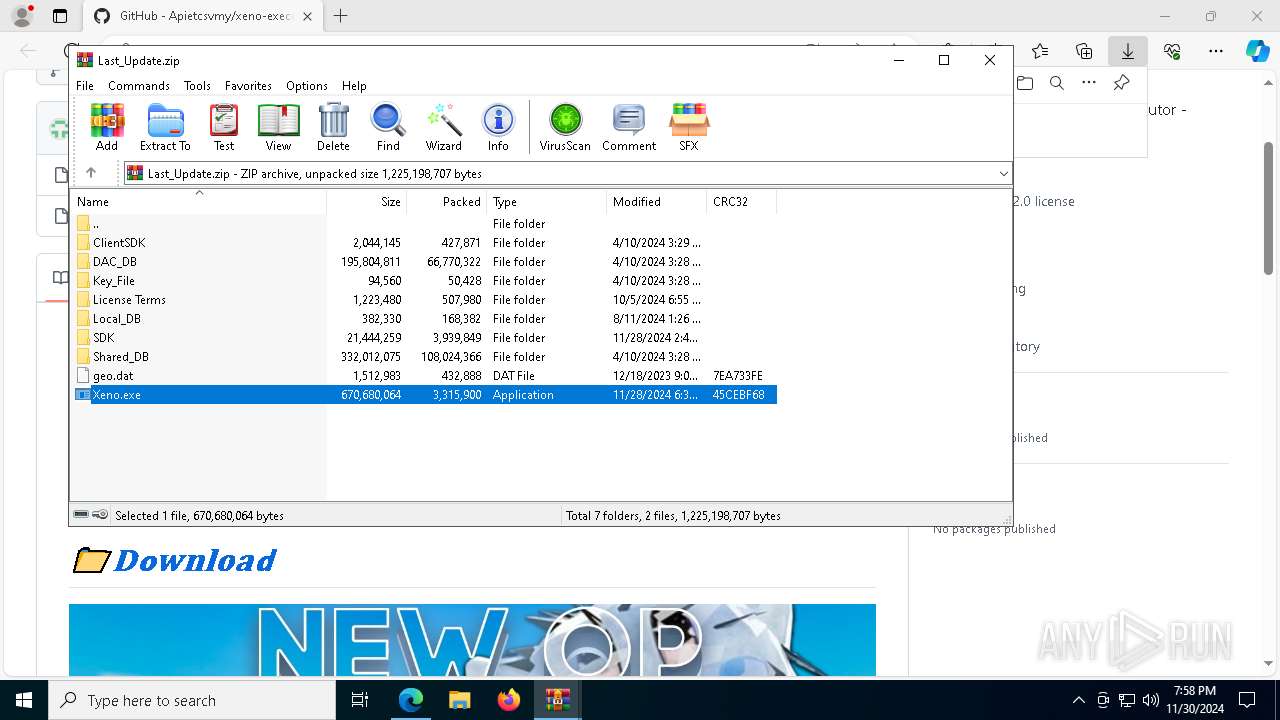Click the search icon in downloads panel
Screen dimensions: 1280x720
(x=1057, y=83)
